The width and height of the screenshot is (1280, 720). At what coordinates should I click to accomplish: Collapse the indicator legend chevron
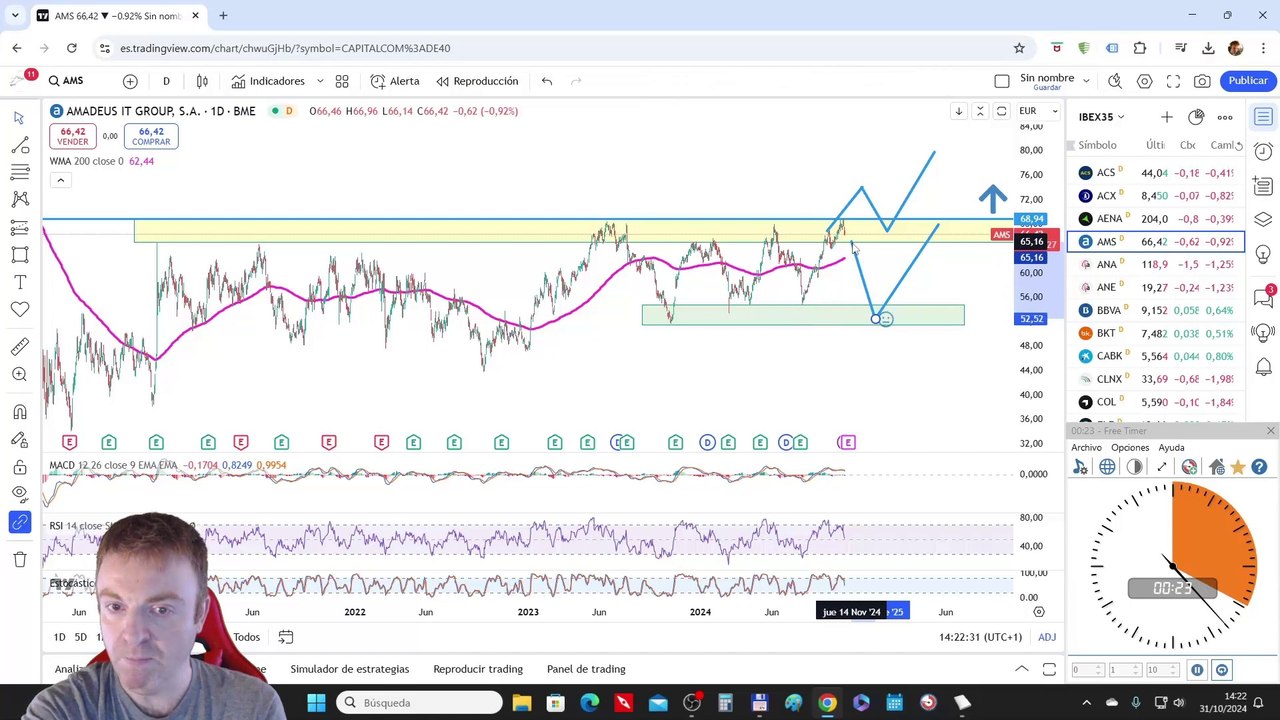click(x=60, y=180)
